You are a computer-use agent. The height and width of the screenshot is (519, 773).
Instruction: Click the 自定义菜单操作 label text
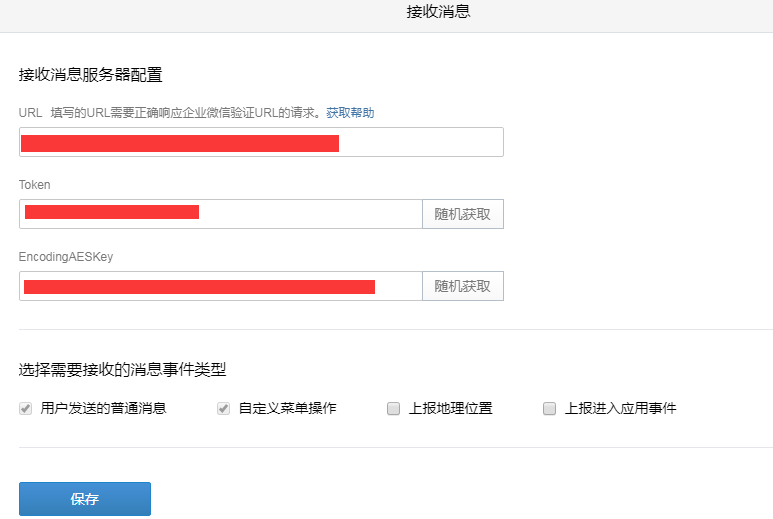tap(287, 409)
